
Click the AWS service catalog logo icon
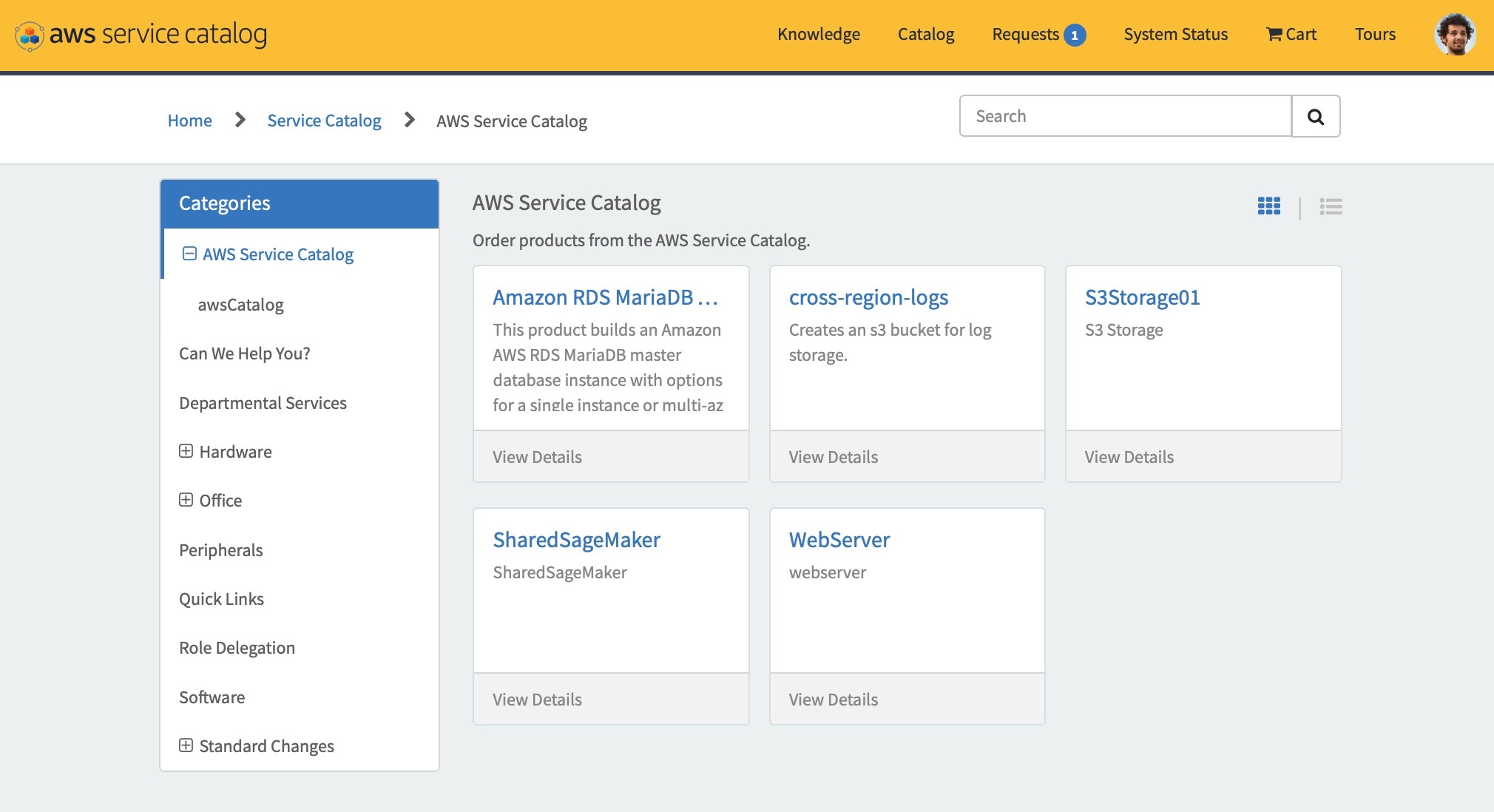point(30,35)
